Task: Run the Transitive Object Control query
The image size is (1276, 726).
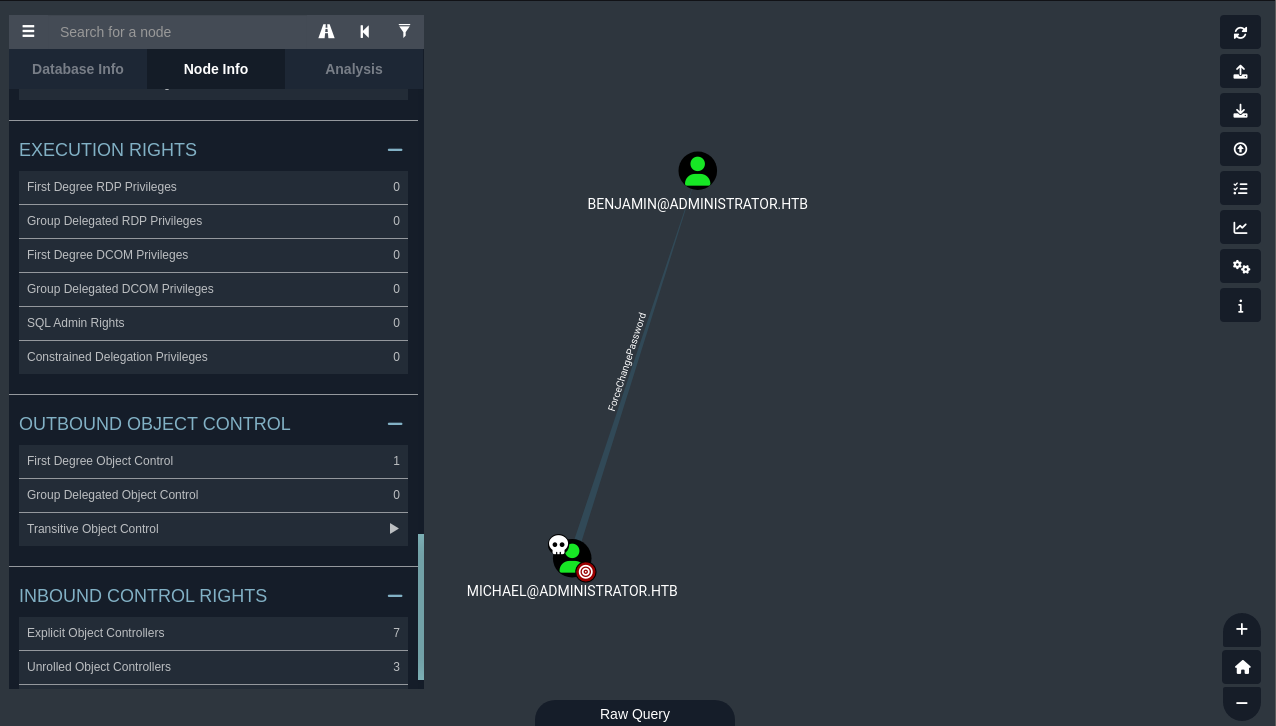Action: click(x=393, y=529)
